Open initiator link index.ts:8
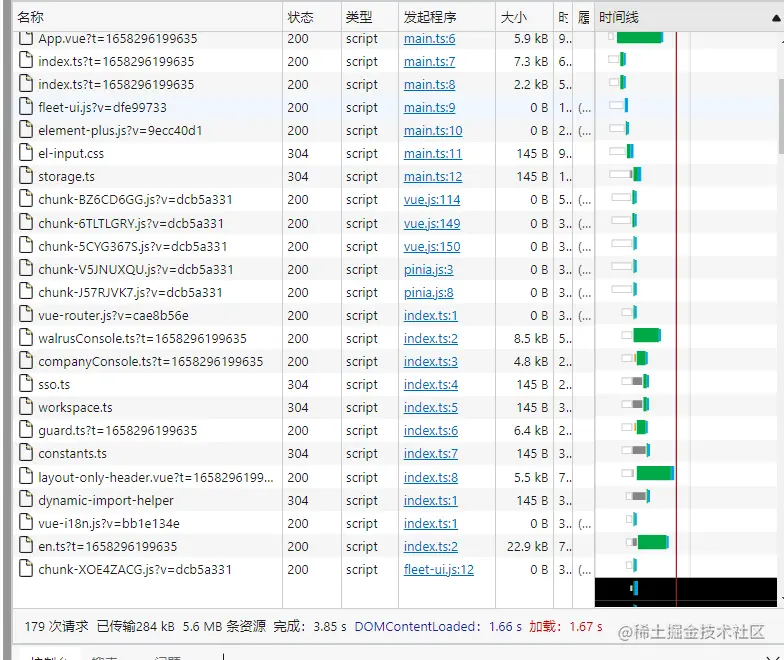Image resolution: width=784 pixels, height=660 pixels. pos(430,478)
